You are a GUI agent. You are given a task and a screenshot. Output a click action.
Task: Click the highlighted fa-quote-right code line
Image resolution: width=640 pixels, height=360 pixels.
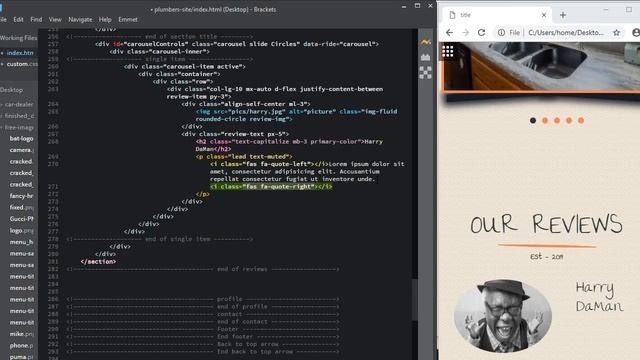click(271, 187)
